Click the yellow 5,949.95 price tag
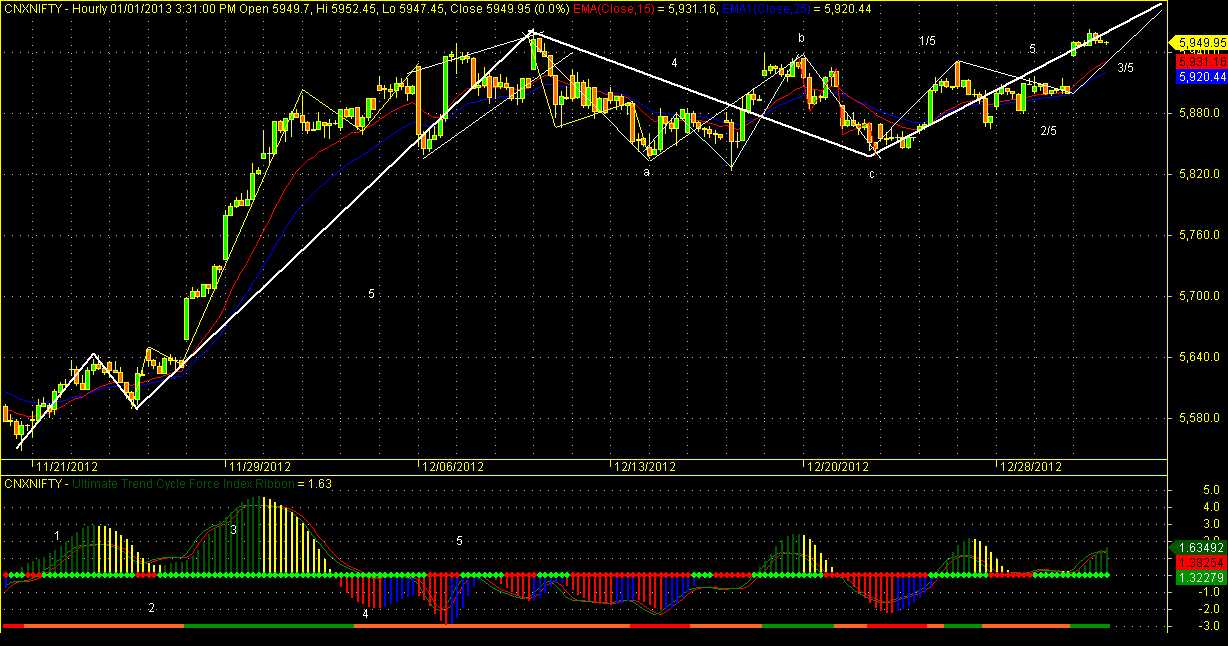1228x646 pixels. click(1200, 42)
